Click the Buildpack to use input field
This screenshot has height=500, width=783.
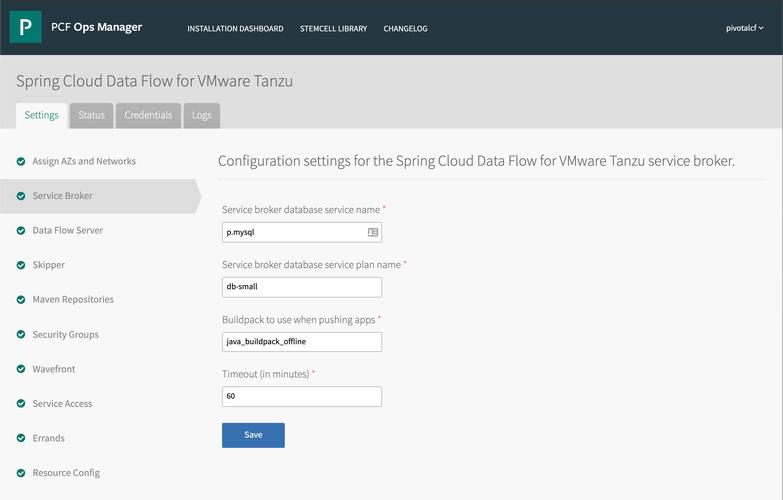click(301, 342)
